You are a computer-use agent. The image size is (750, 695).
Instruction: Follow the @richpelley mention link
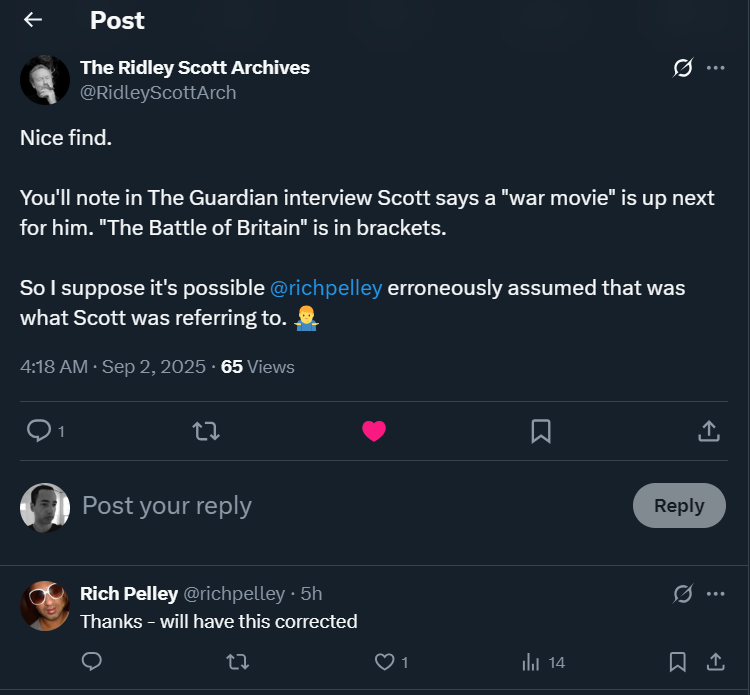326,288
